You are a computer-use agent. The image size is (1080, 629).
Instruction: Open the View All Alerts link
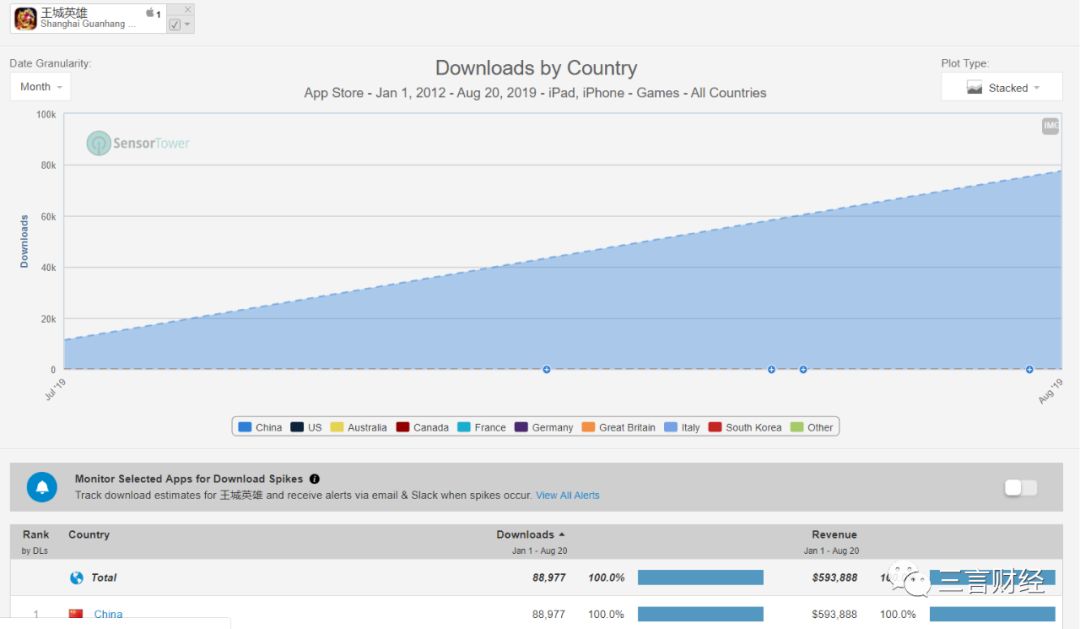point(567,495)
